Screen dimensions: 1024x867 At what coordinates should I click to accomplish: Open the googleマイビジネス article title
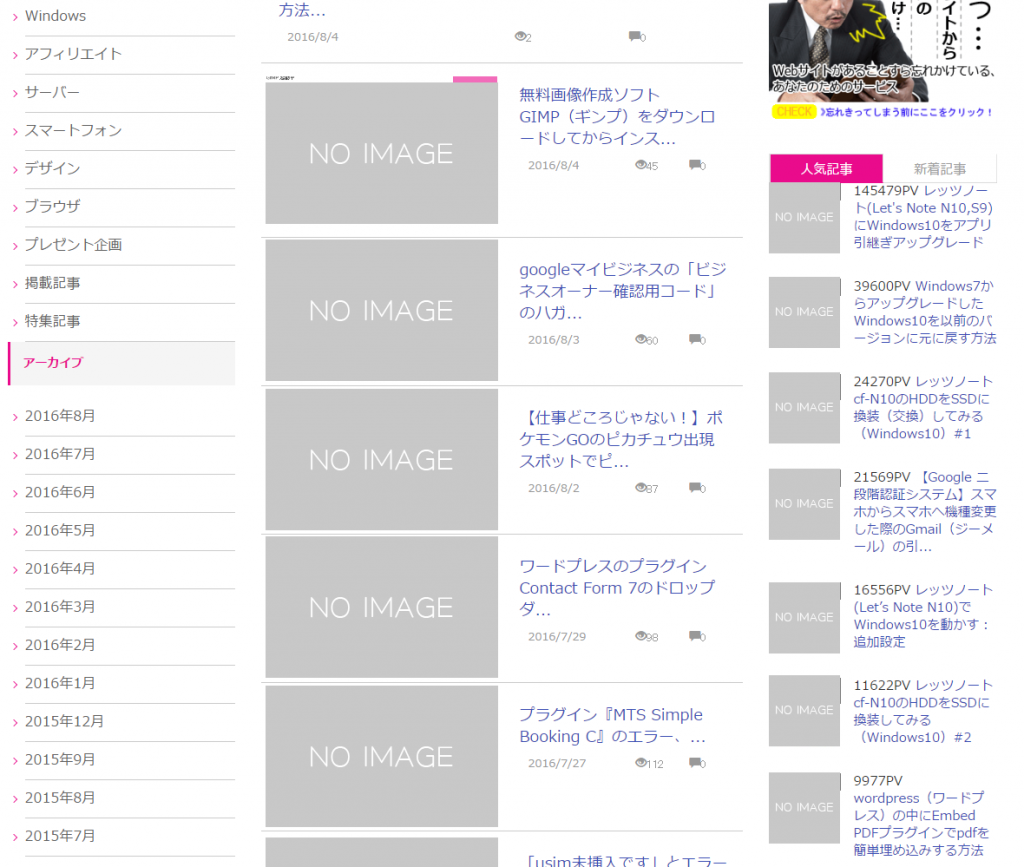(x=622, y=291)
